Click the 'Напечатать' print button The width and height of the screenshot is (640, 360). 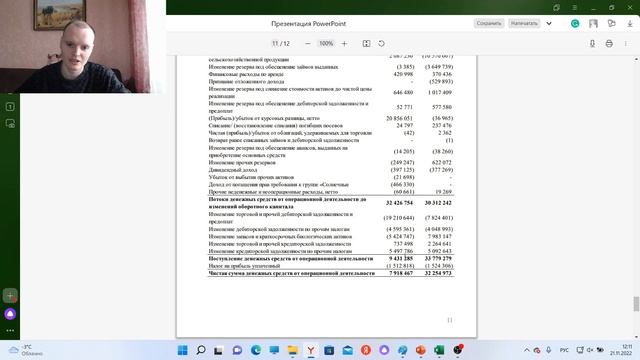click(x=524, y=23)
